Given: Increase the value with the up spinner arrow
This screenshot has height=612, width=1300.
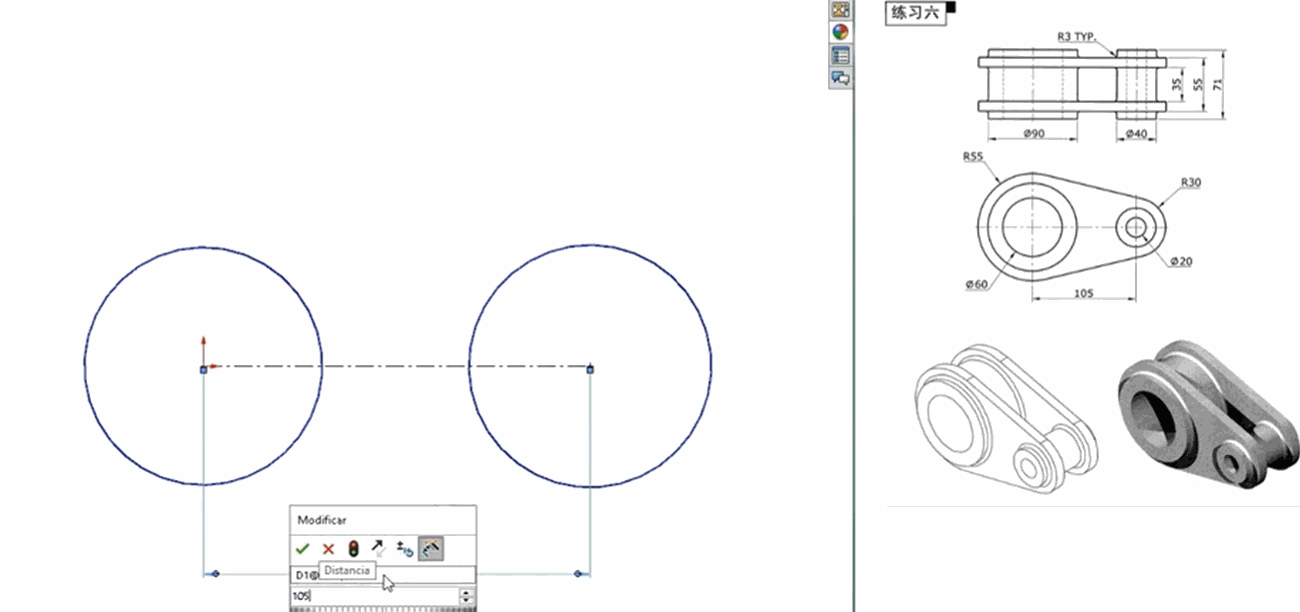Looking at the screenshot, I should [467, 592].
